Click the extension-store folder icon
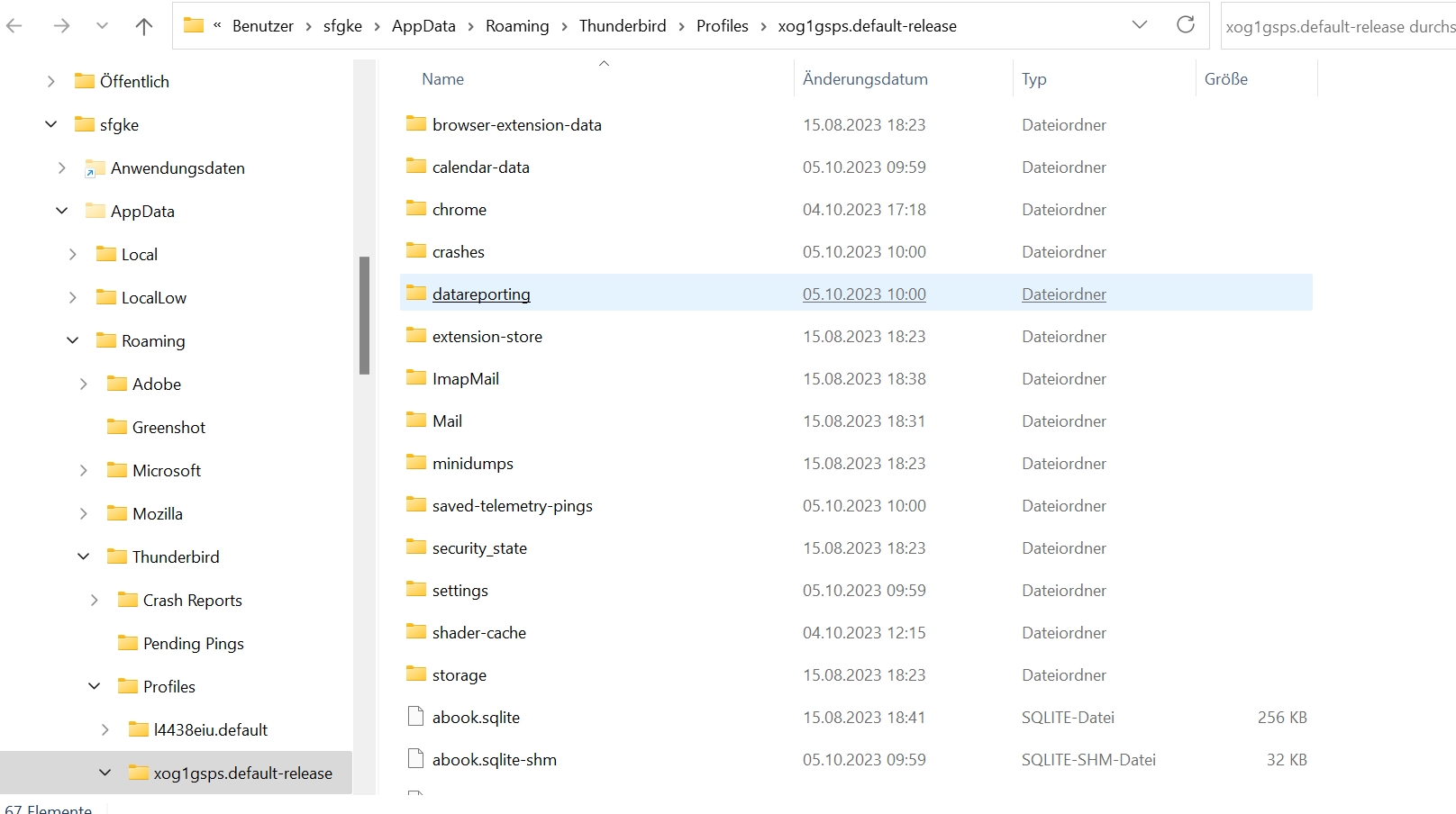This screenshot has width=1456, height=814. pyautogui.click(x=416, y=335)
